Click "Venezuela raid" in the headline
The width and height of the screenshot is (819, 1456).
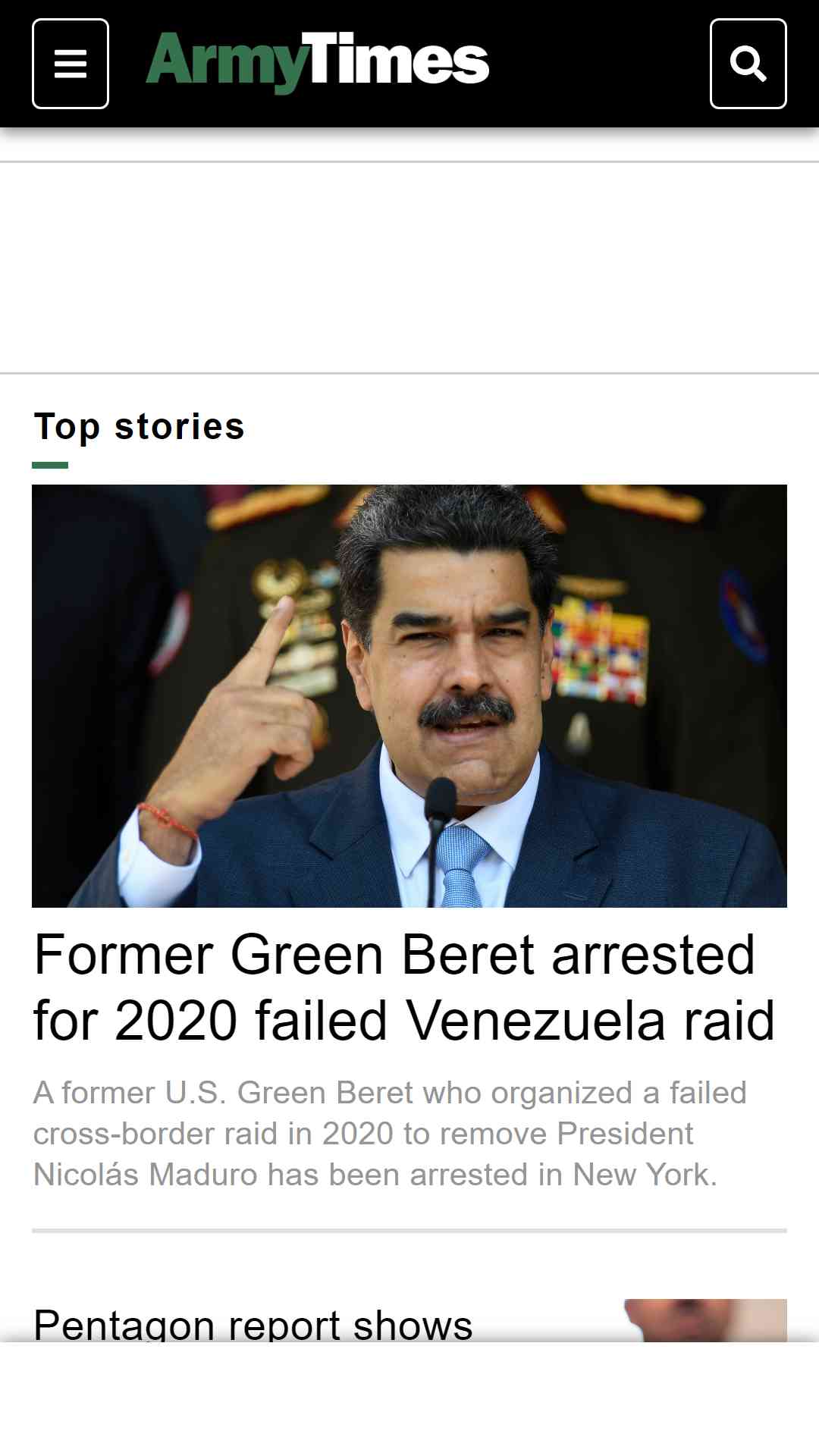pyautogui.click(x=591, y=1021)
